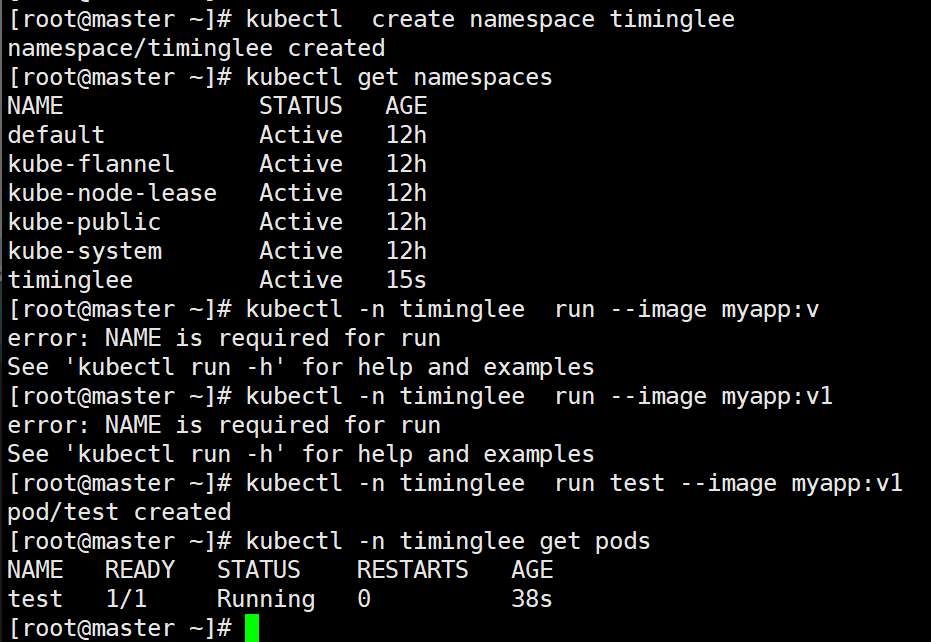The width and height of the screenshot is (931, 642).
Task: Click the 'kube-flannel' namespace name
Action: click(x=91, y=164)
